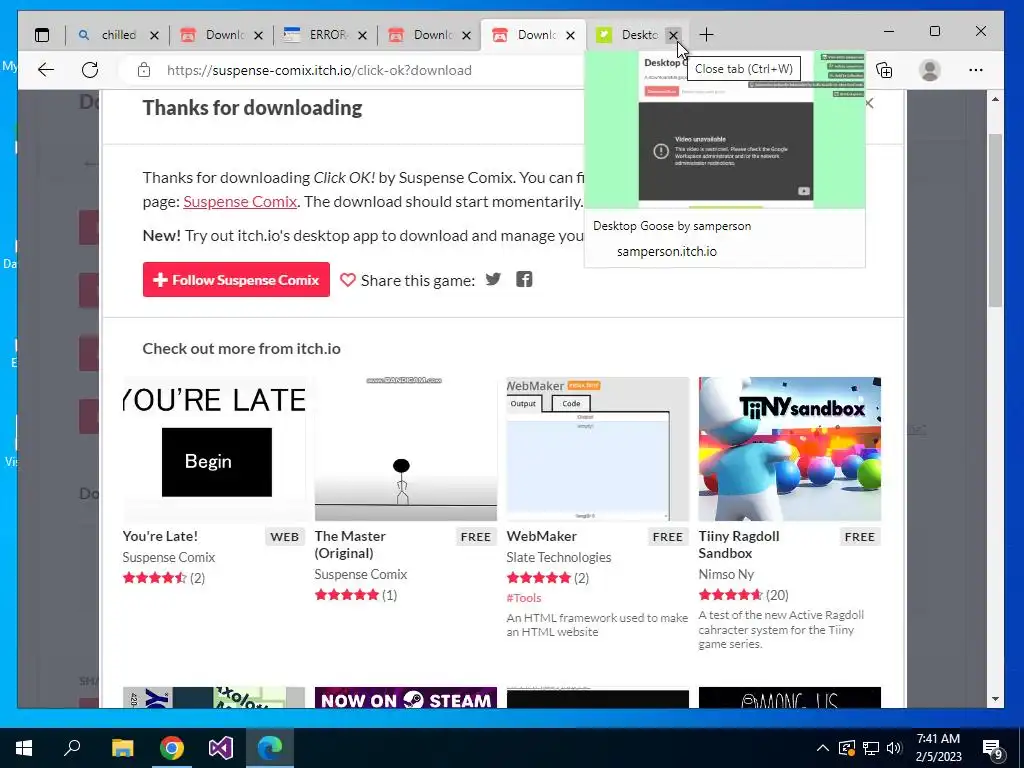This screenshot has height=768, width=1024.
Task: Refresh the current page
Action: [x=90, y=70]
